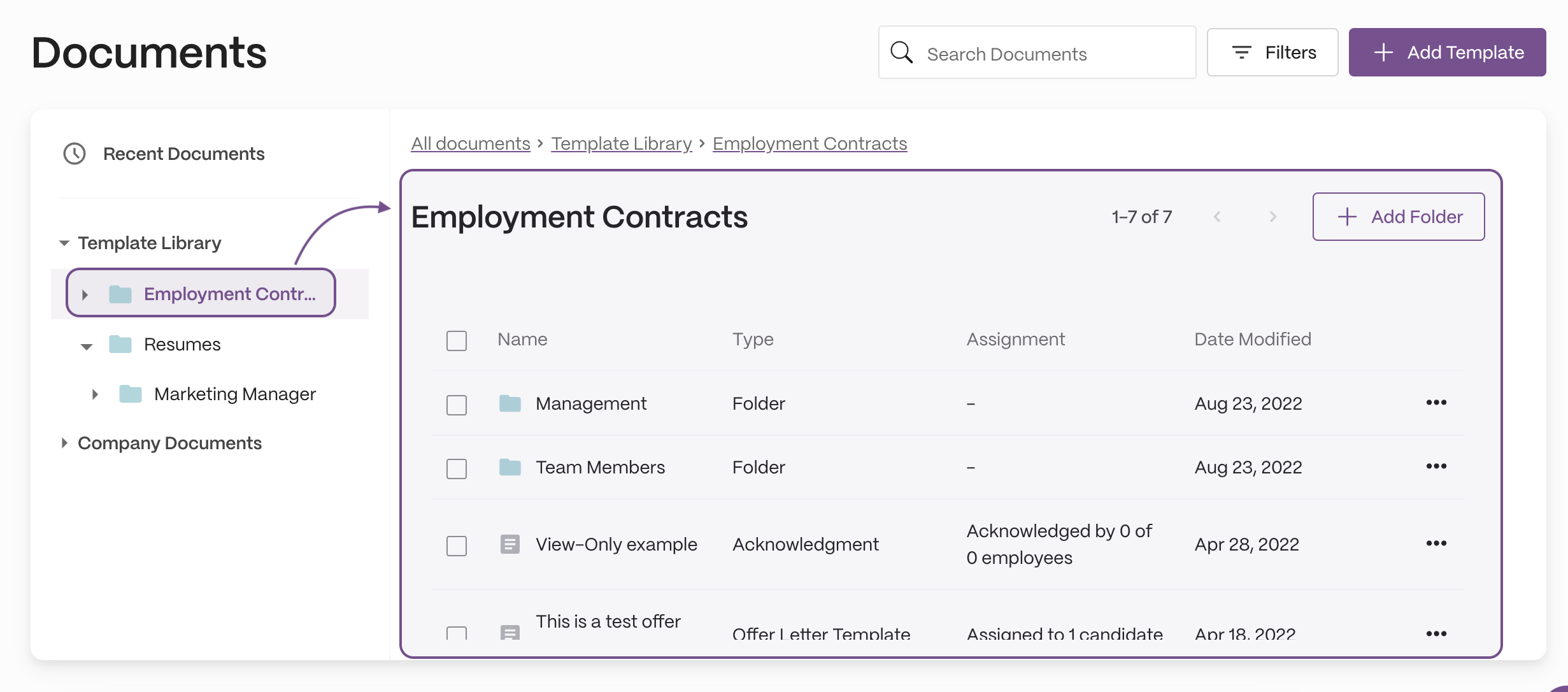Viewport: 1568px width, 692px height.
Task: Select Resumes folder in sidebar
Action: click(x=182, y=345)
